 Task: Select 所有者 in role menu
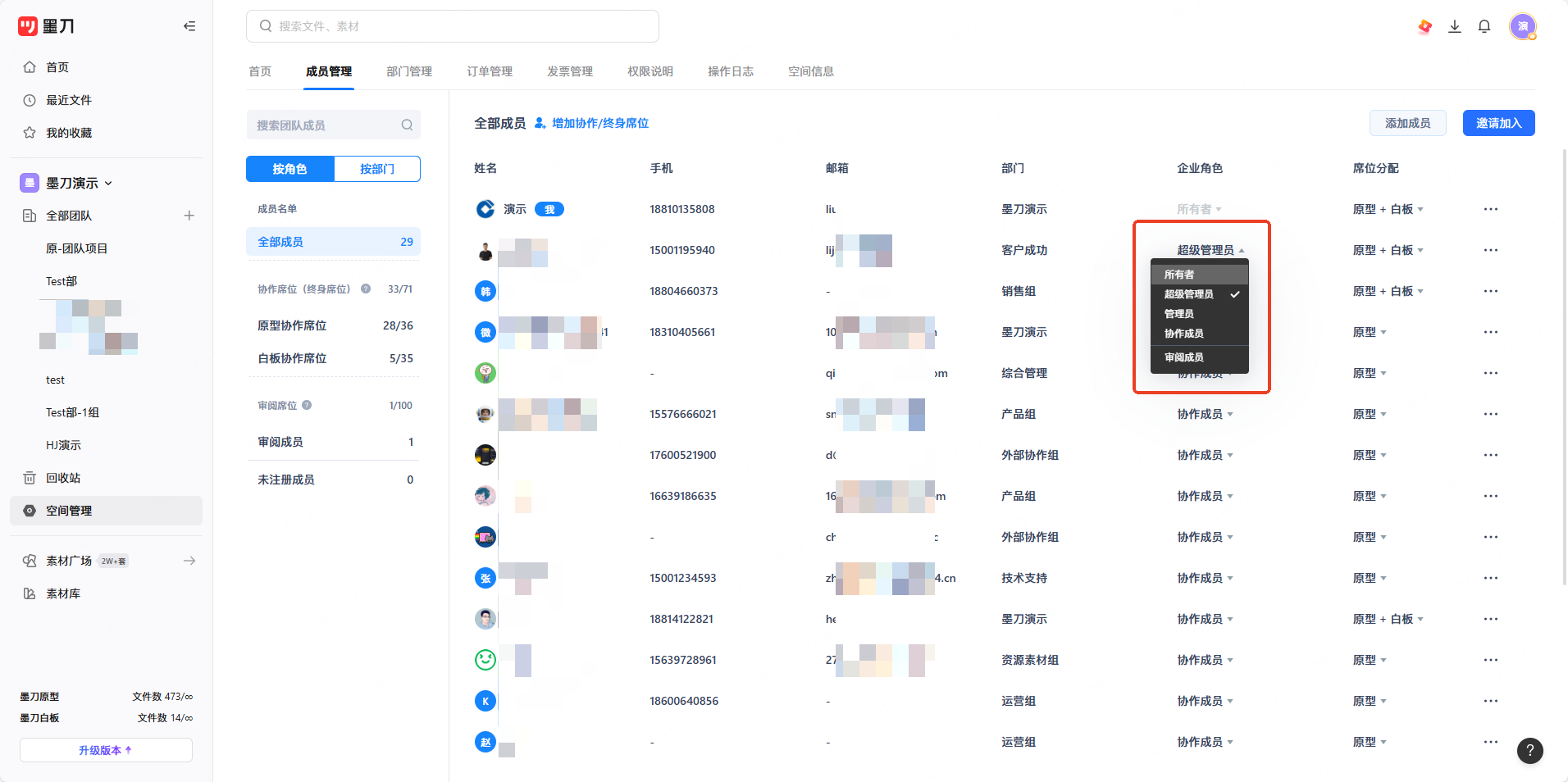1199,275
